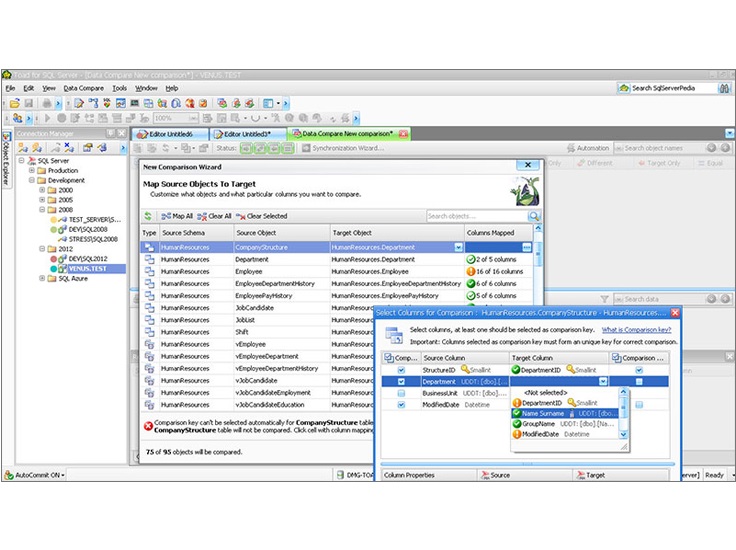Toggle the compare checkbox for ModifiedDate source row

coord(401,405)
